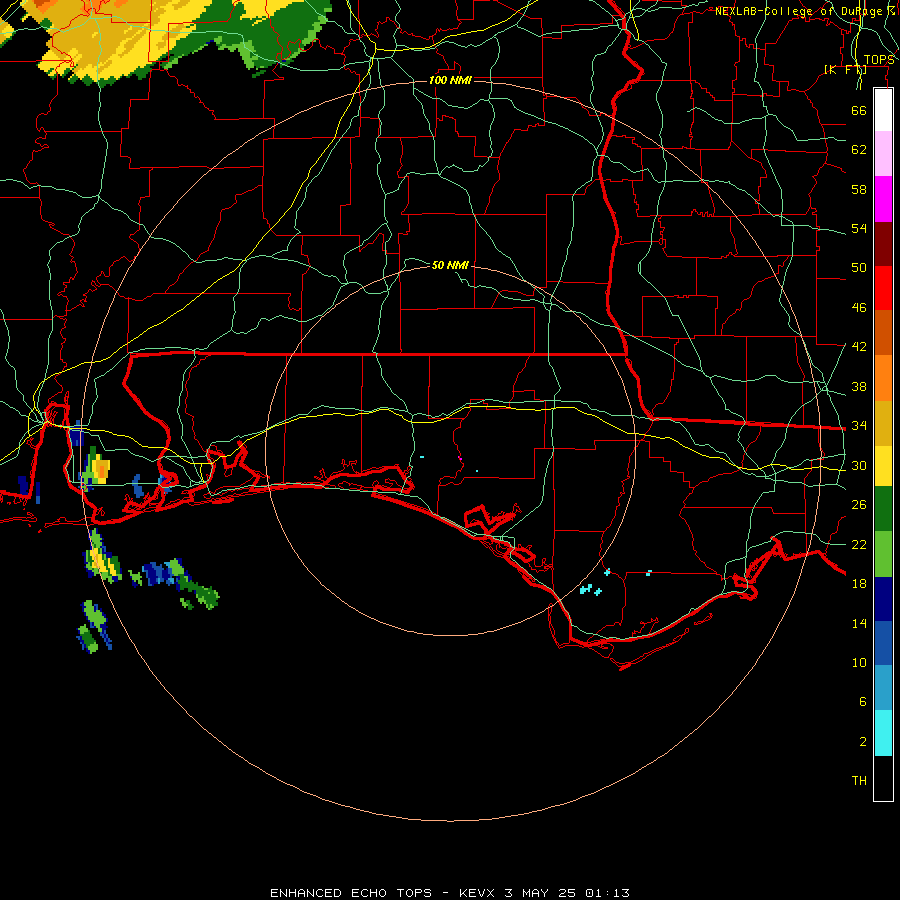The image size is (900, 900).
Task: Click the 01:13 timestamp in the caption
Action: 607,893
